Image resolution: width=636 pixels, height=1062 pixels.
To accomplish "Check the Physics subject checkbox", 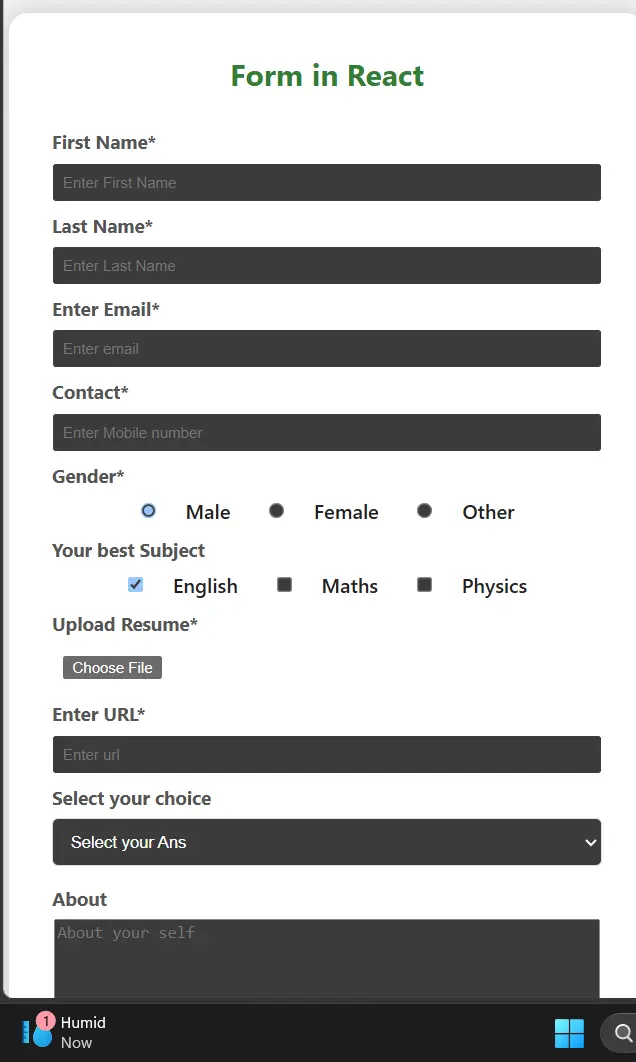I will [424, 585].
